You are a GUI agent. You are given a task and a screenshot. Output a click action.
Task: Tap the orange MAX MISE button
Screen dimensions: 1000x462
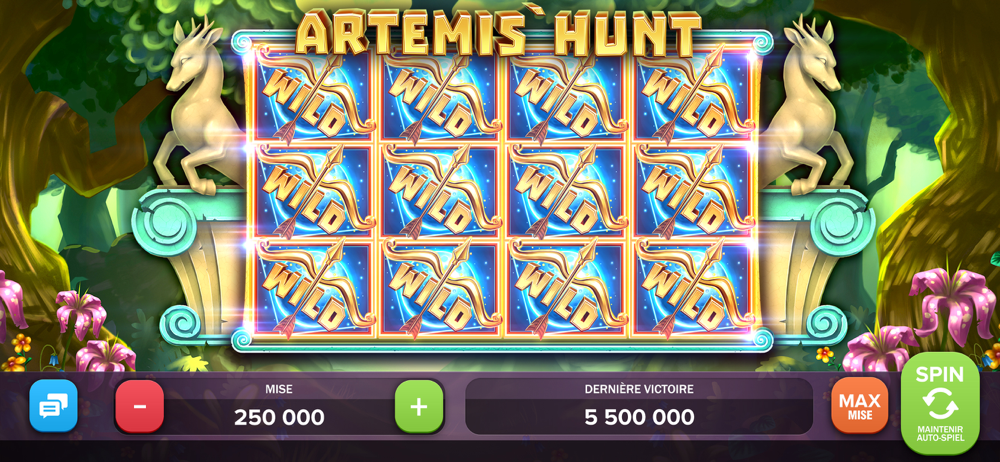point(859,406)
